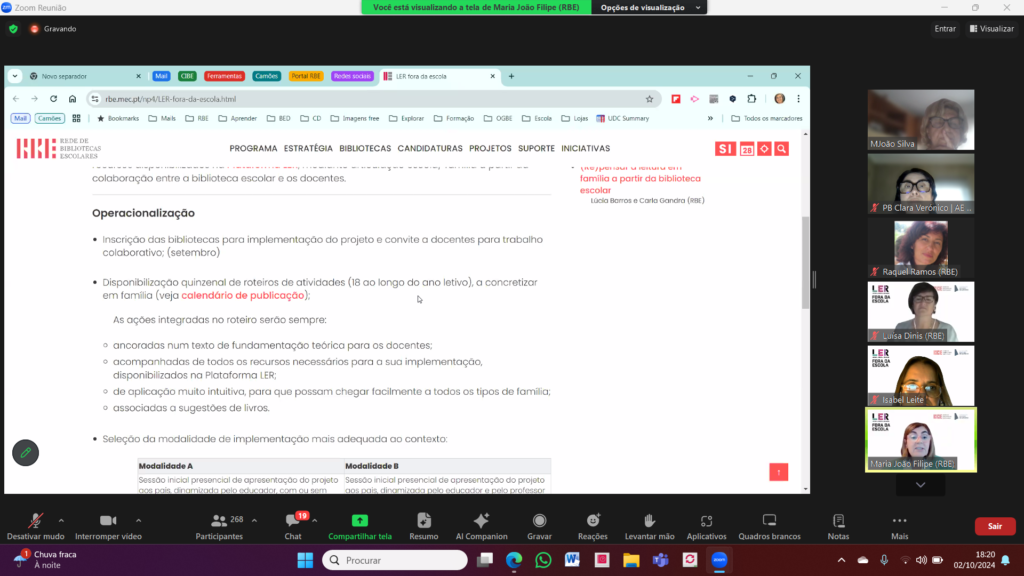The image size is (1024, 576).
Task: Expand more participant videos with down chevron
Action: 920,485
